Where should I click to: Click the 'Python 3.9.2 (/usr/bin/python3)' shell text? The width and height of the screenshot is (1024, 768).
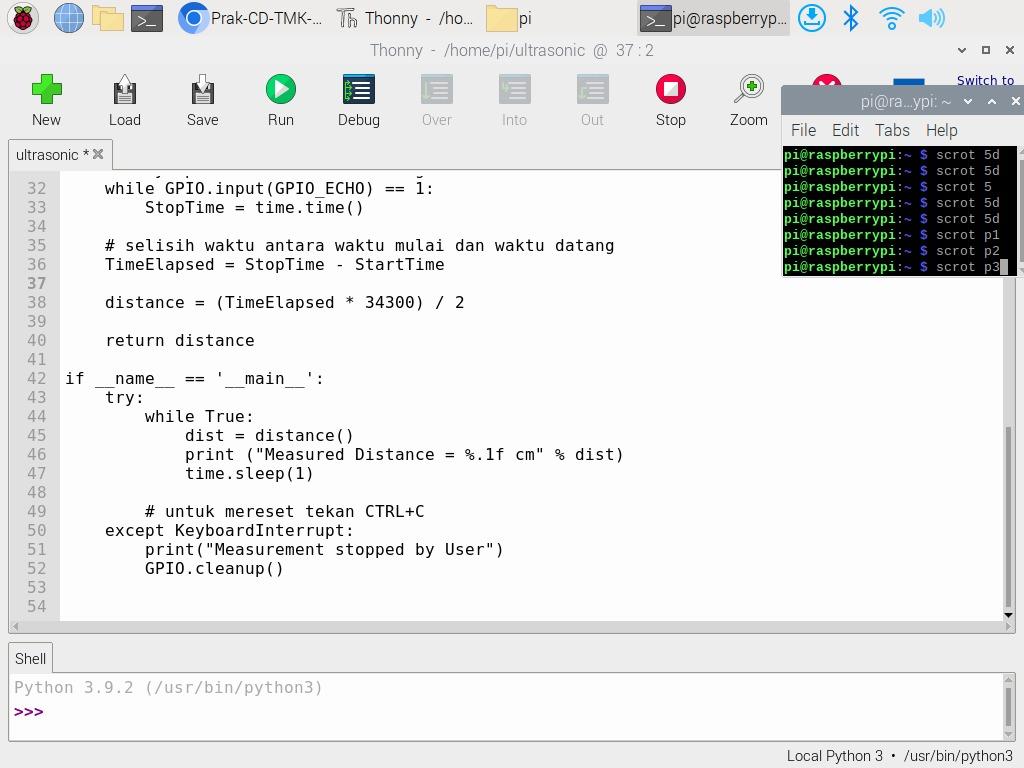[x=168, y=688]
